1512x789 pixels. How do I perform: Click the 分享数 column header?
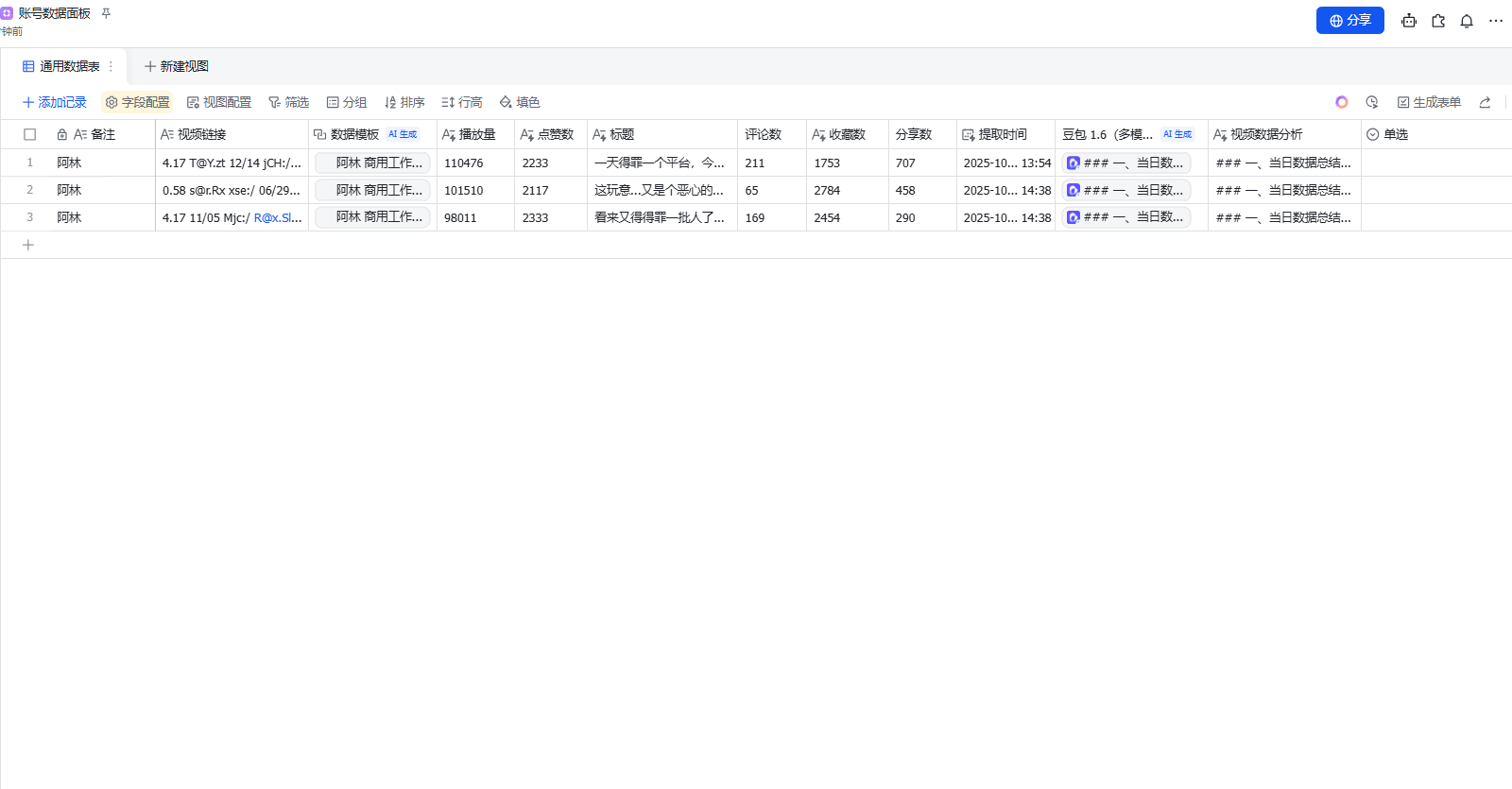point(922,134)
